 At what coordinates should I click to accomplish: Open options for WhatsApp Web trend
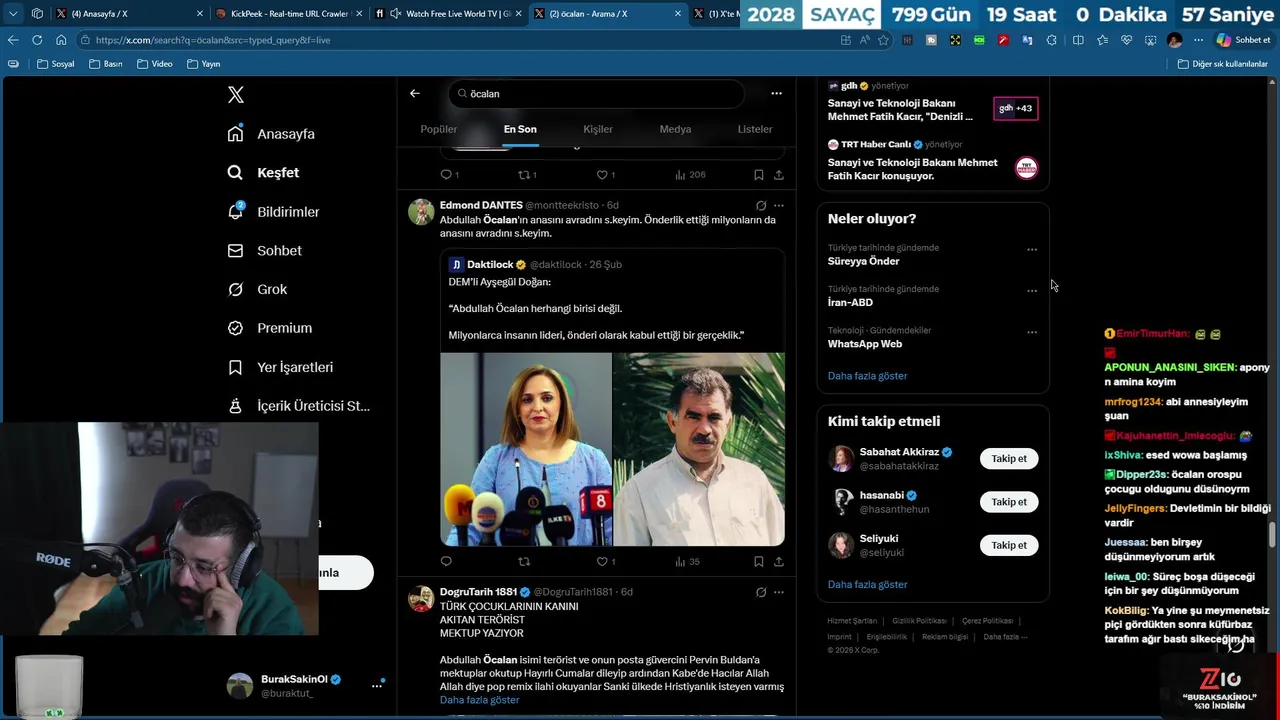tap(1032, 332)
